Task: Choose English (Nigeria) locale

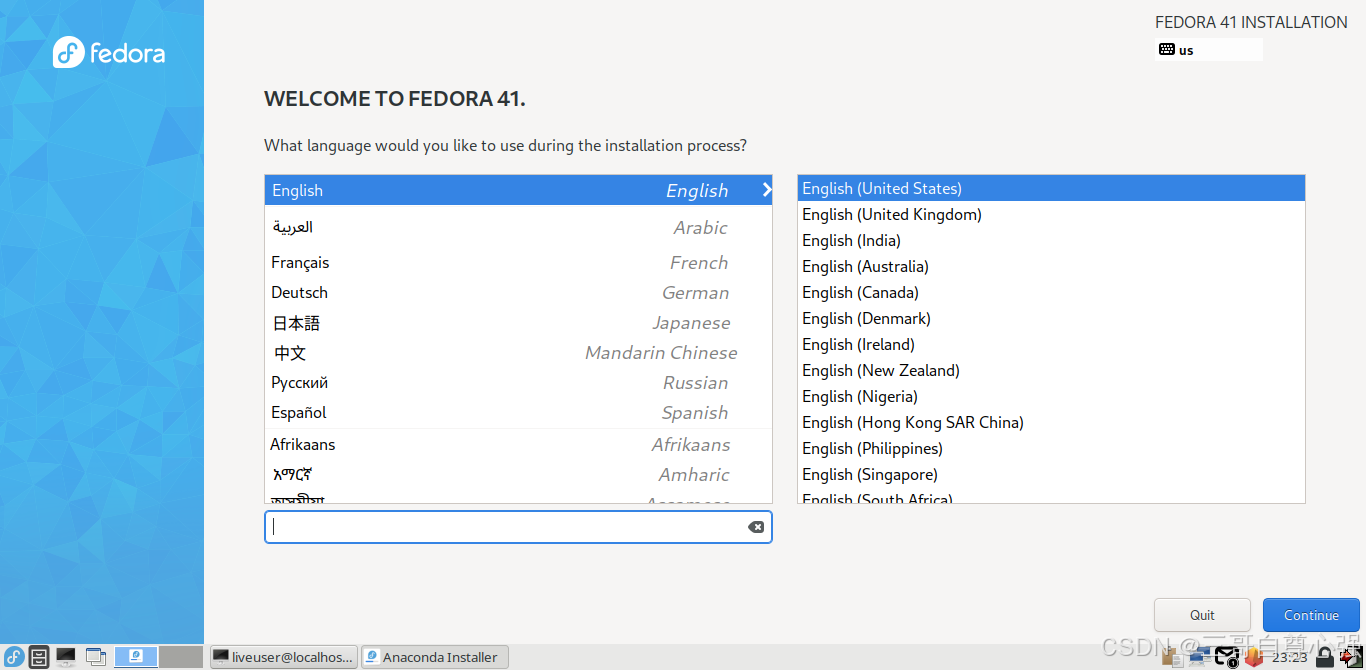Action: 1051,396
